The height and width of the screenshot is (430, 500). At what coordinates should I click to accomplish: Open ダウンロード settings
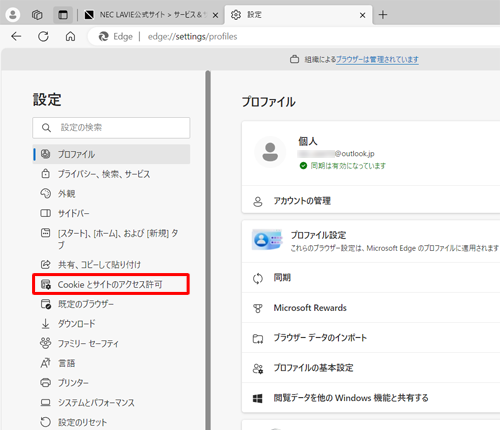click(x=111, y=324)
